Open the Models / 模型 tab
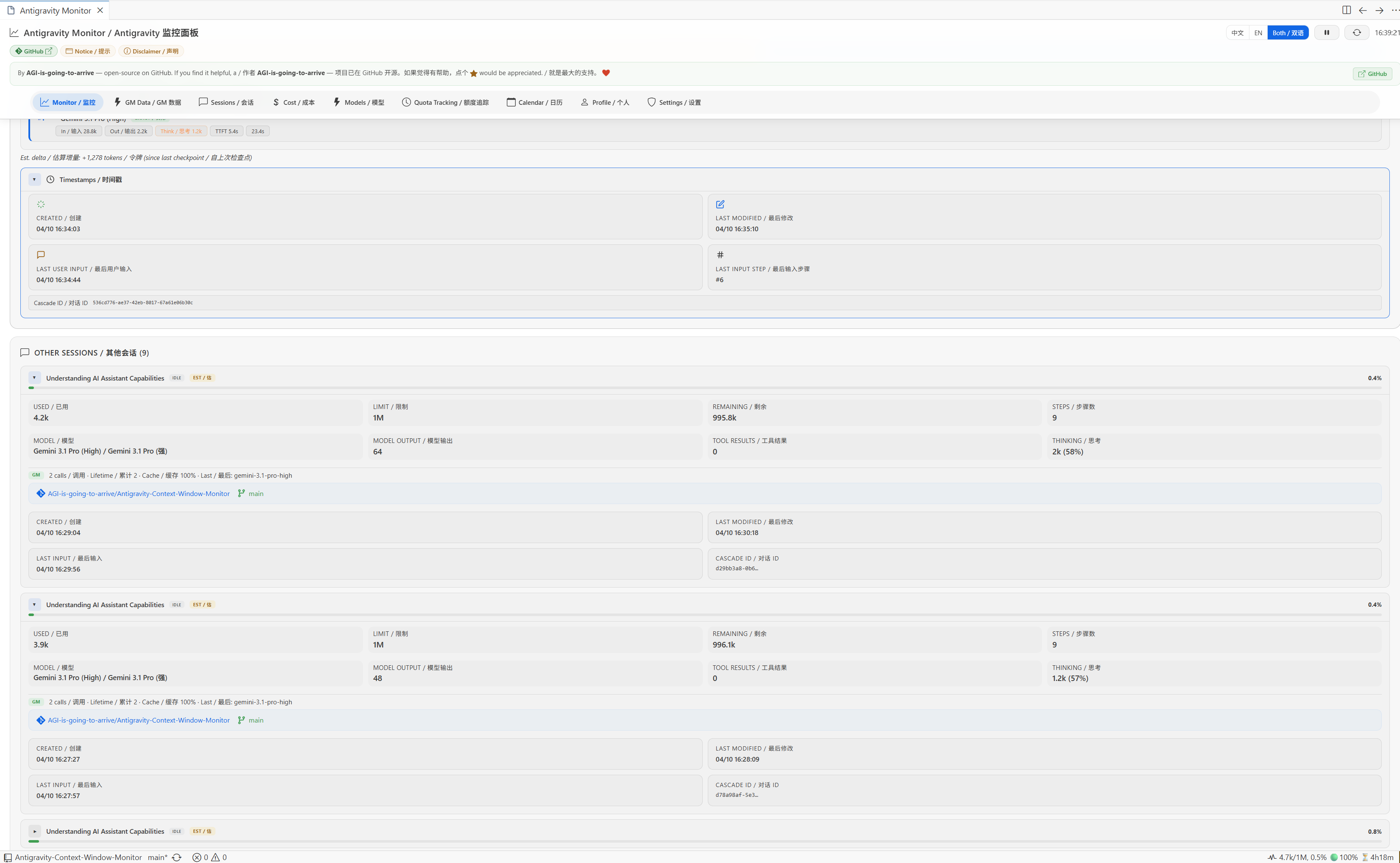1400x863 pixels. click(x=359, y=102)
